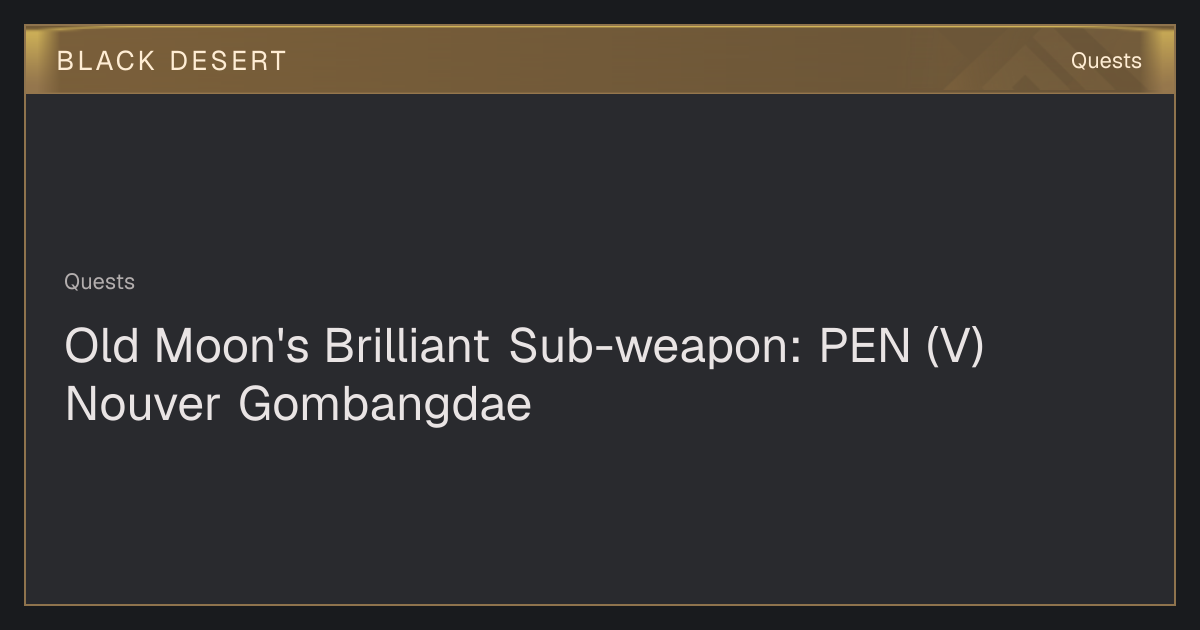Click the gold header banner center
Viewport: 1200px width, 630px height.
[x=600, y=60]
